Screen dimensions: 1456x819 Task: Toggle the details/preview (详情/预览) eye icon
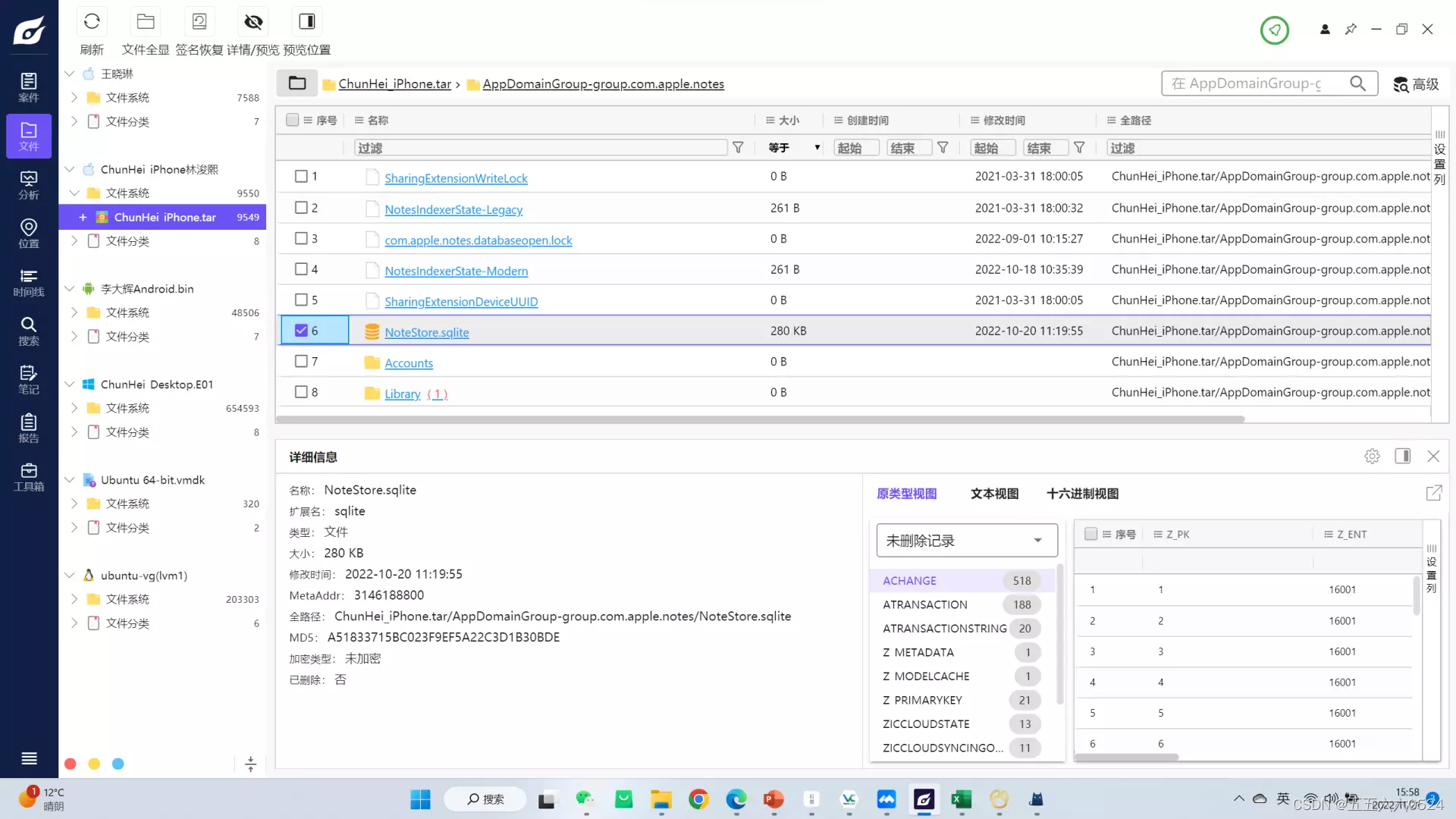click(253, 22)
